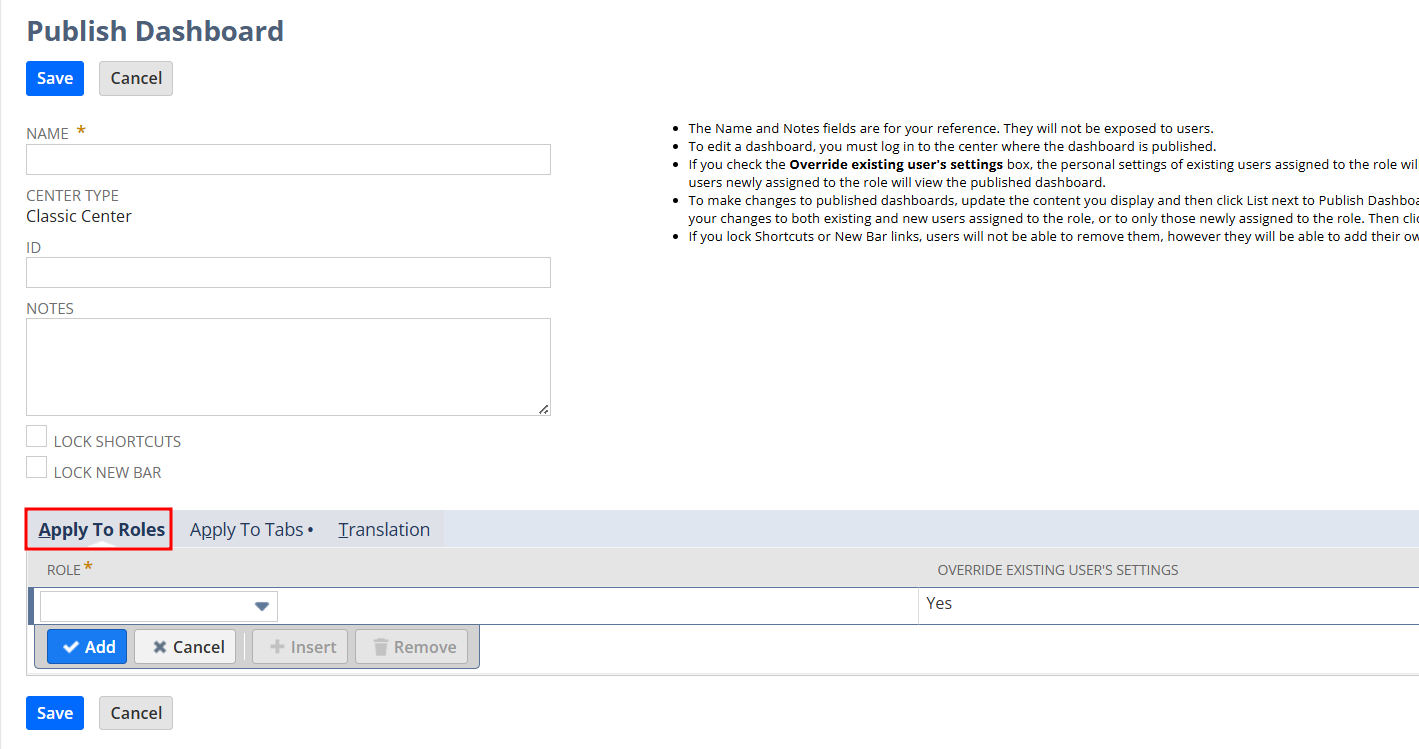The width and height of the screenshot is (1419, 749).
Task: Click the row Cancel button with the X icon
Action: click(x=185, y=647)
